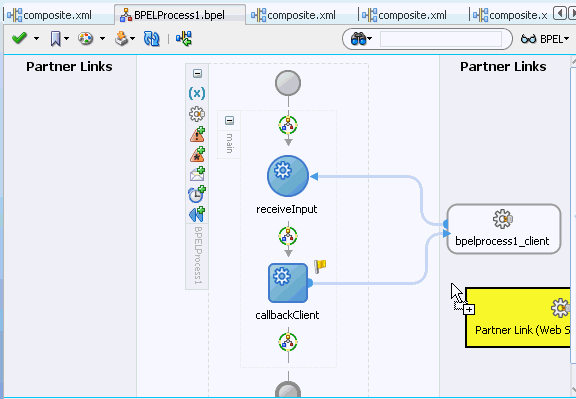576x399 pixels.
Task: Click the color palette icon
Action: coord(86,38)
